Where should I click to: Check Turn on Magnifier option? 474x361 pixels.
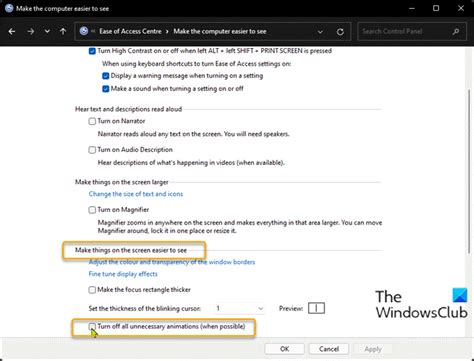pos(92,210)
